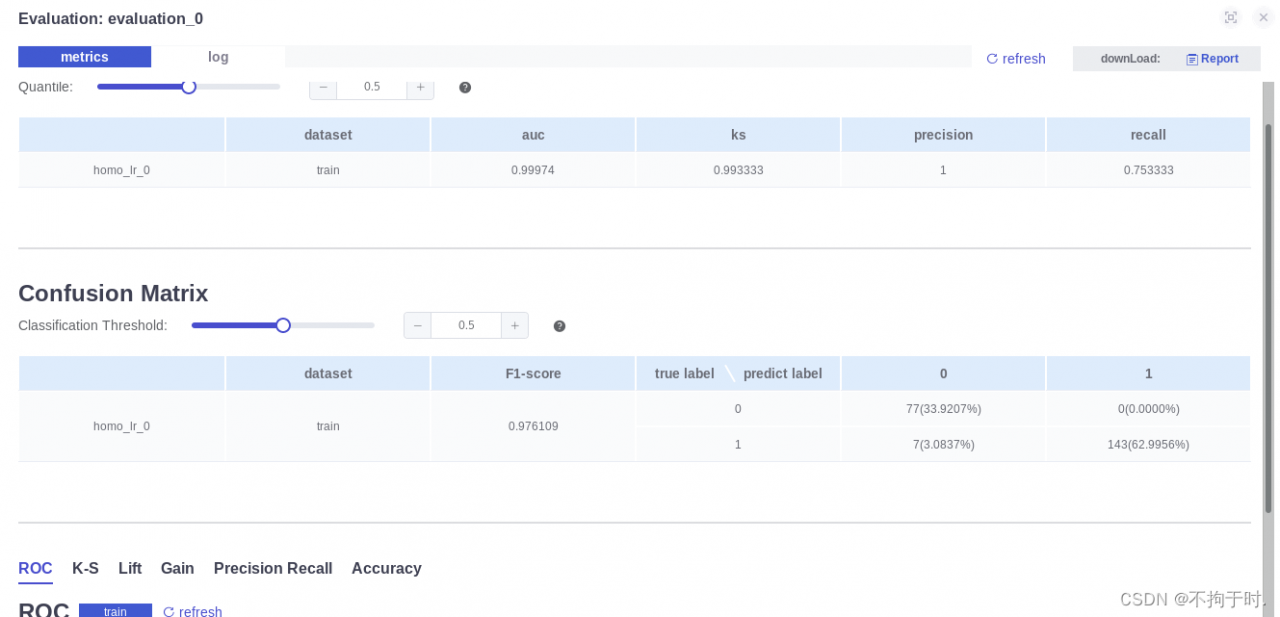Viewport: 1280px width, 617px height.
Task: Open the Accuracy tab
Action: (x=386, y=568)
